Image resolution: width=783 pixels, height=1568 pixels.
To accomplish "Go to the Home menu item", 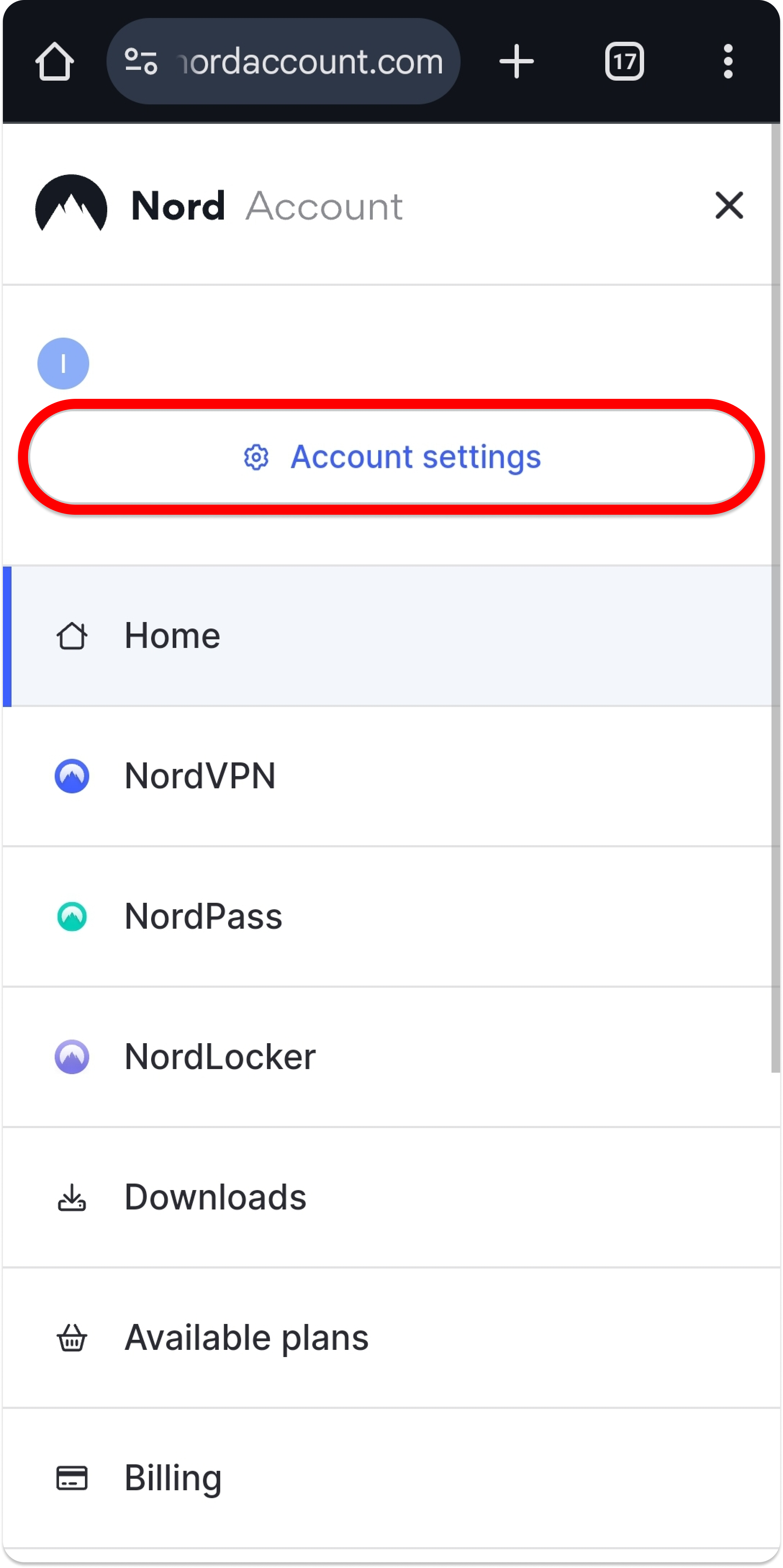I will click(172, 636).
